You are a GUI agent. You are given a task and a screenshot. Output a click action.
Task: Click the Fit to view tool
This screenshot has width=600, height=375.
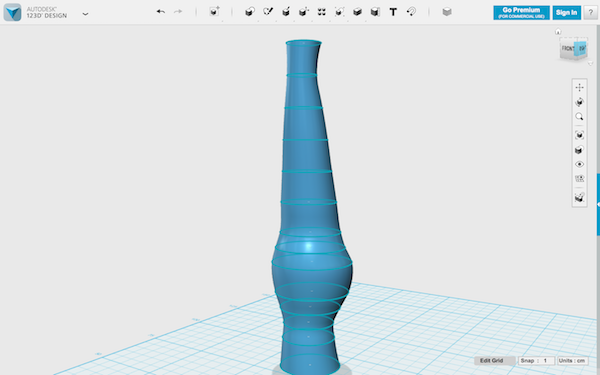click(x=579, y=135)
